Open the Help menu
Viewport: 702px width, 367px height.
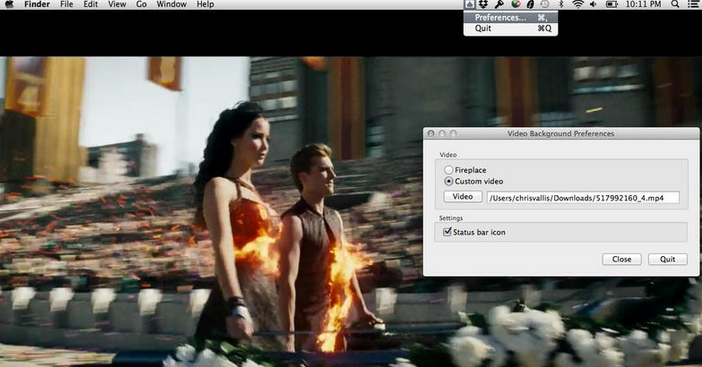click(x=205, y=4)
